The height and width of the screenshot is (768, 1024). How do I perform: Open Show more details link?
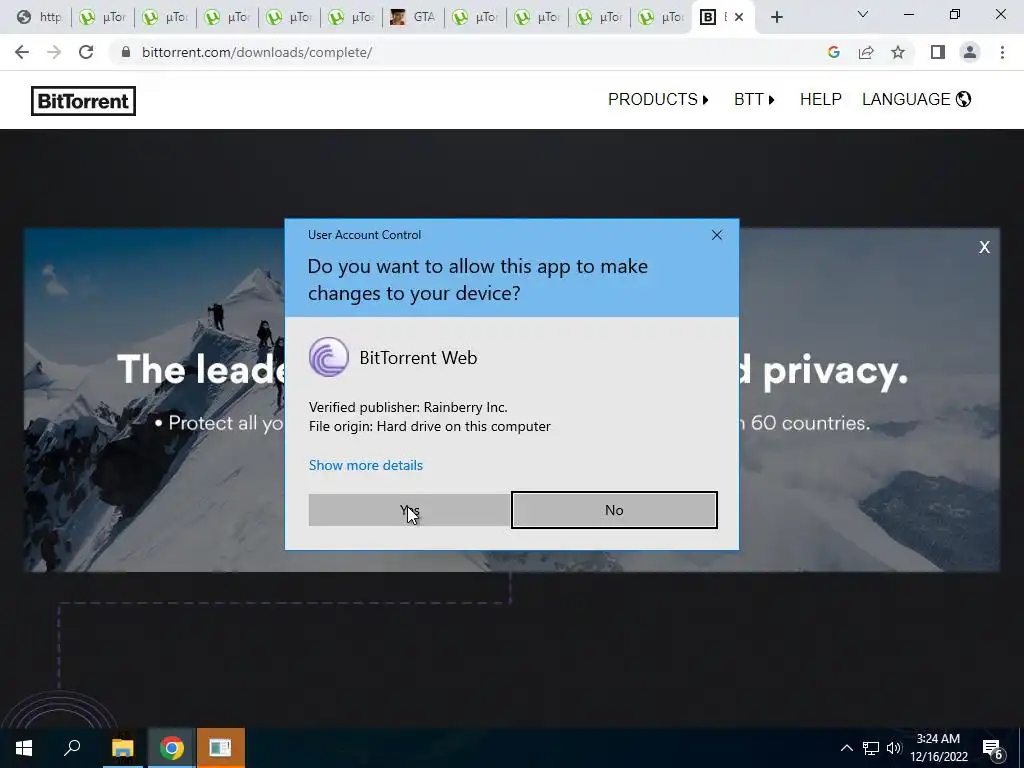coord(366,465)
